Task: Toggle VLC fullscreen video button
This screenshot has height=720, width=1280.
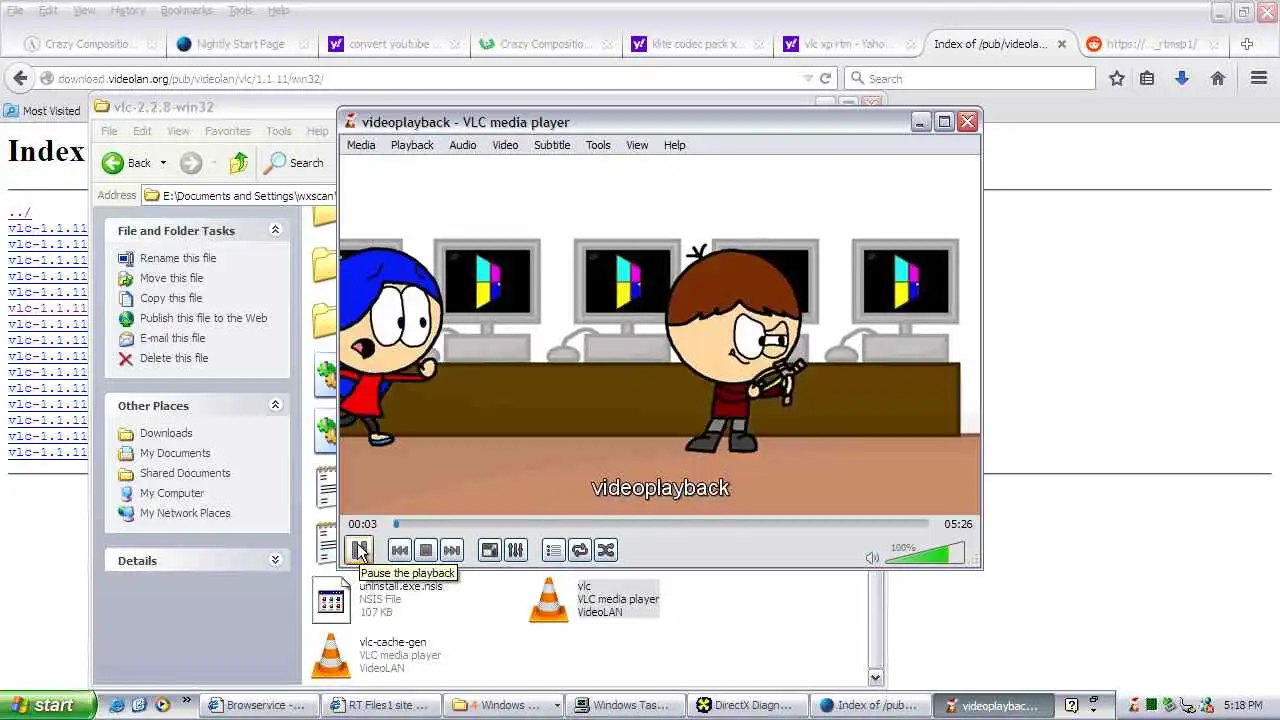Action: 489,550
